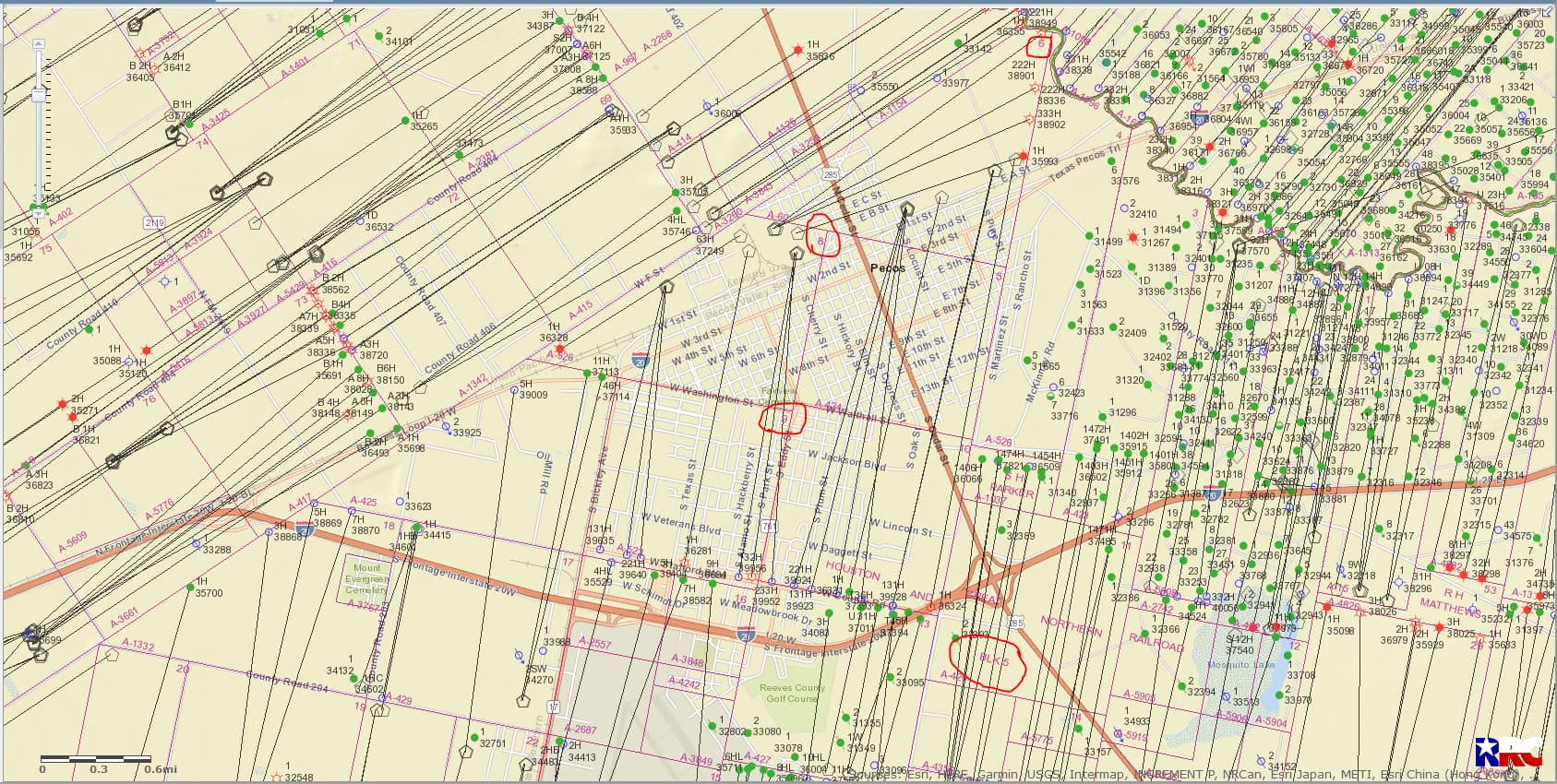Click the Route 17 highway shield

pyautogui.click(x=553, y=707)
